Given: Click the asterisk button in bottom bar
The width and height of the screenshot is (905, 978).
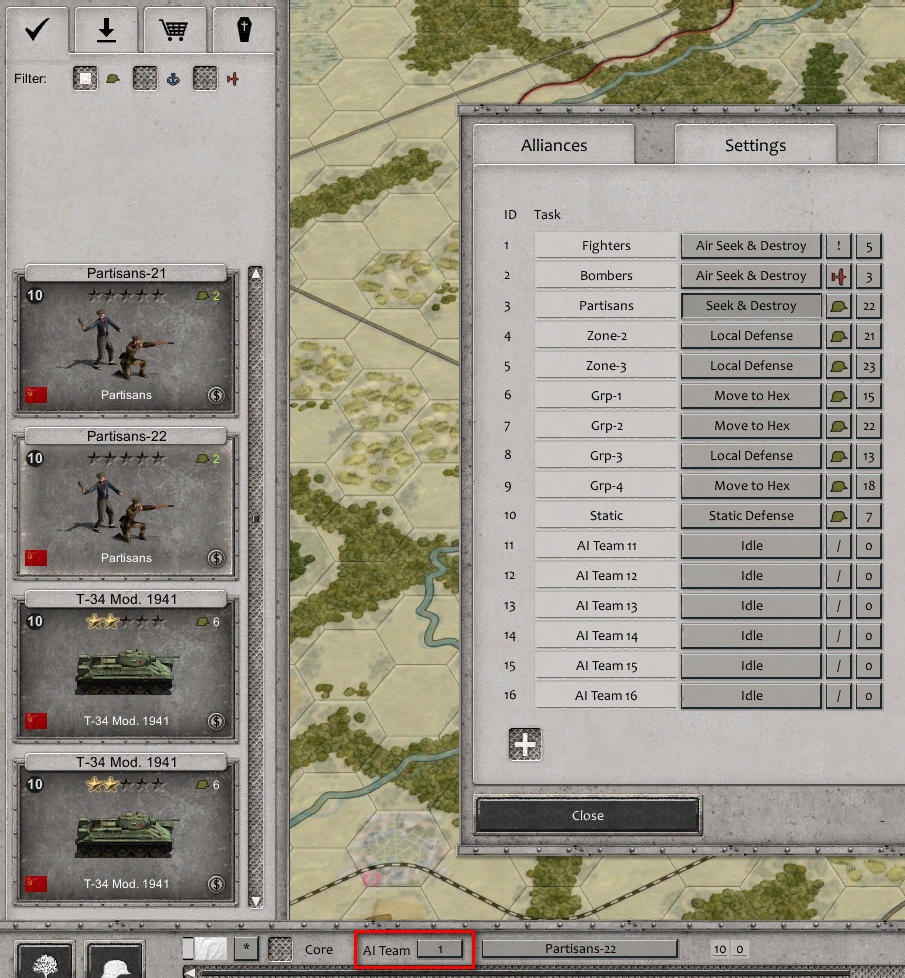Looking at the screenshot, I should pyautogui.click(x=246, y=948).
